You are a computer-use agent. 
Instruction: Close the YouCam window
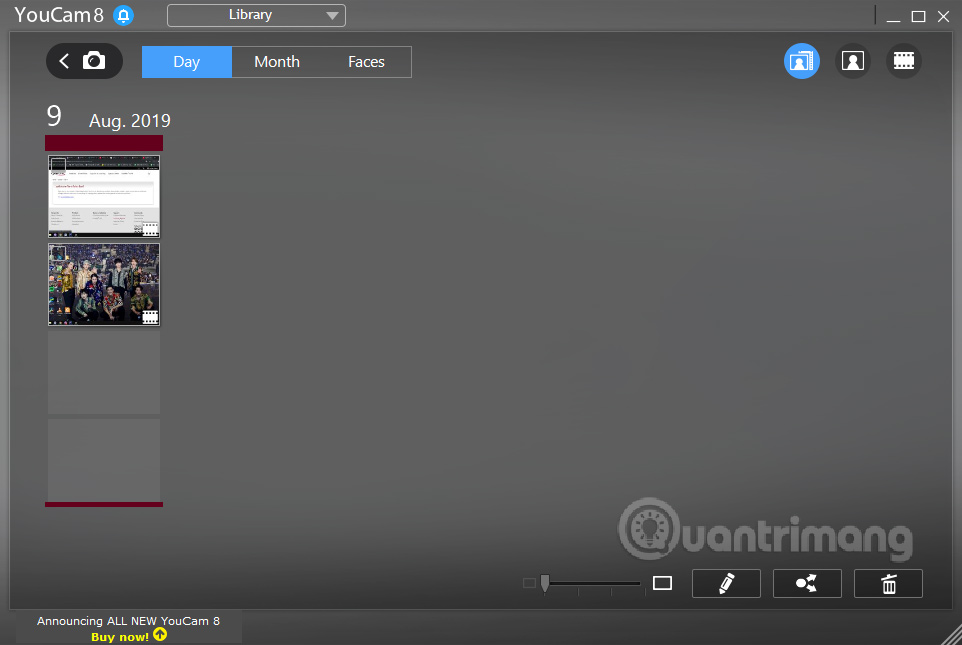click(x=944, y=17)
